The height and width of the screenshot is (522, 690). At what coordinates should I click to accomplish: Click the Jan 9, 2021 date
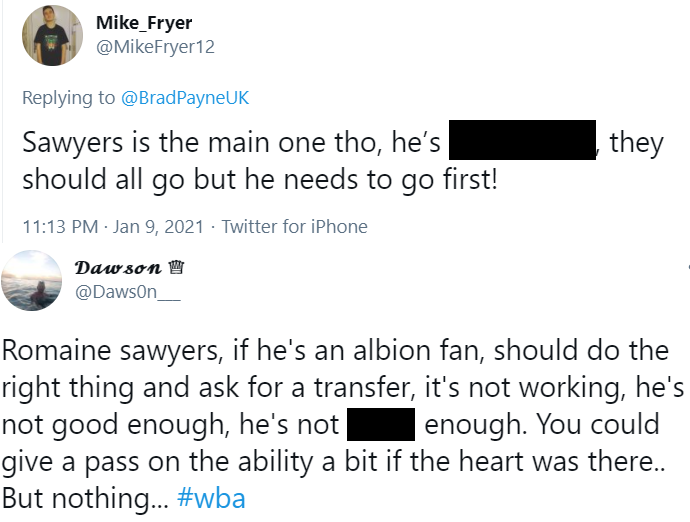(158, 227)
